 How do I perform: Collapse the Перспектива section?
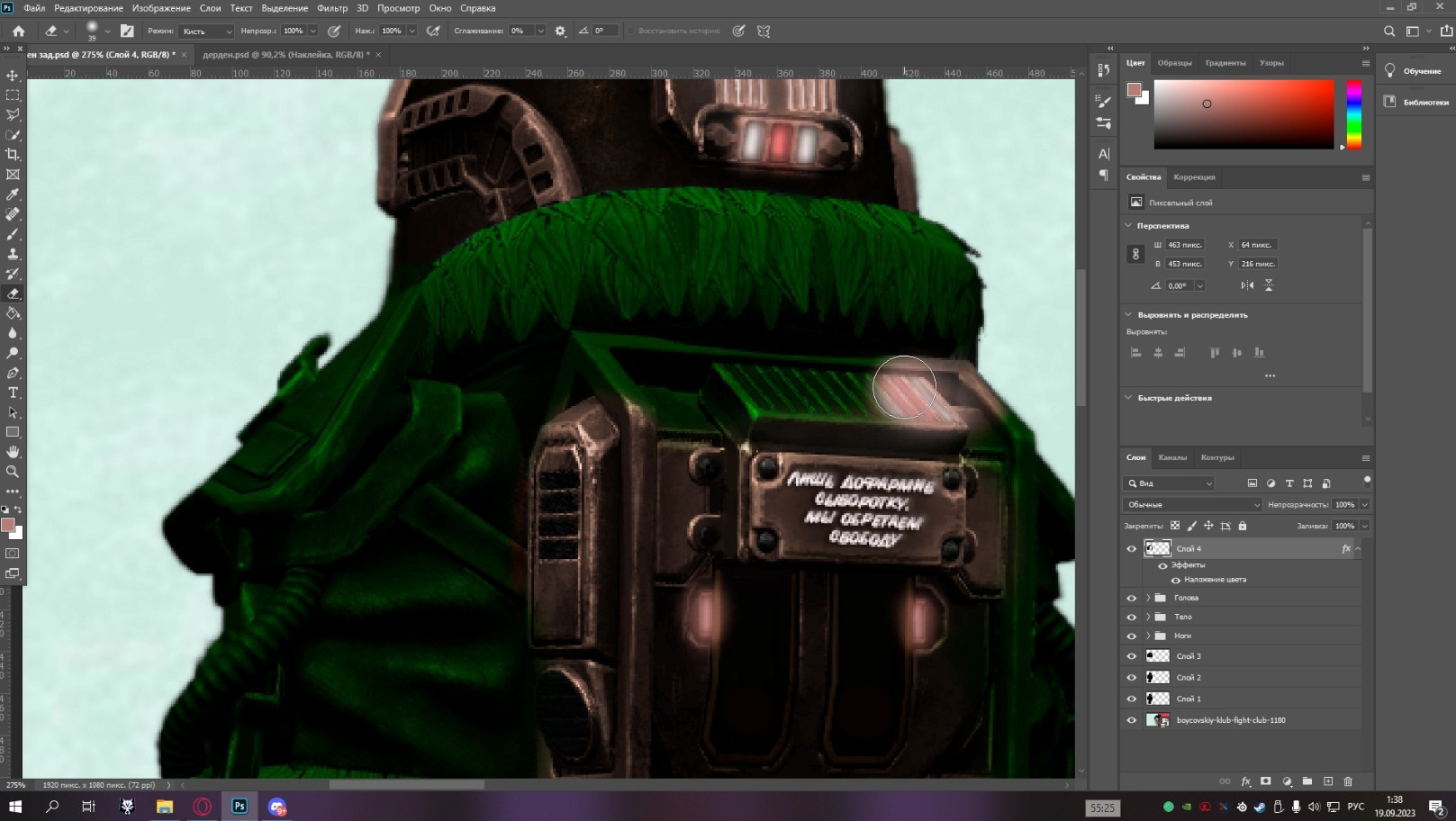click(1129, 225)
